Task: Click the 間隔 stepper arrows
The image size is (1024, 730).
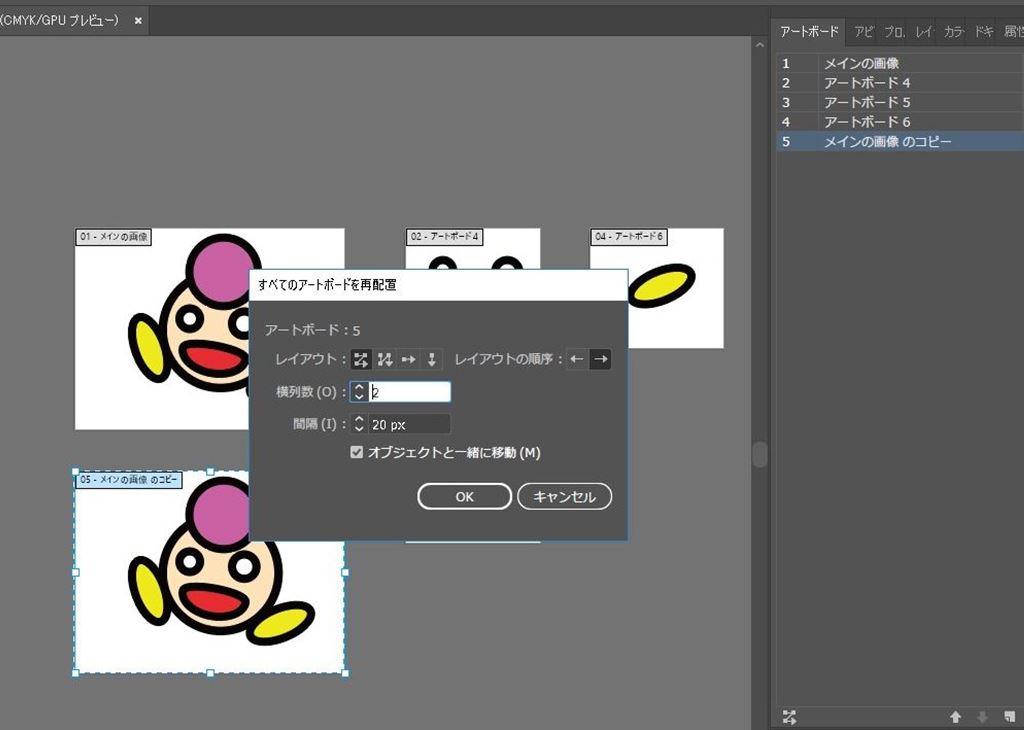Action: pos(360,425)
